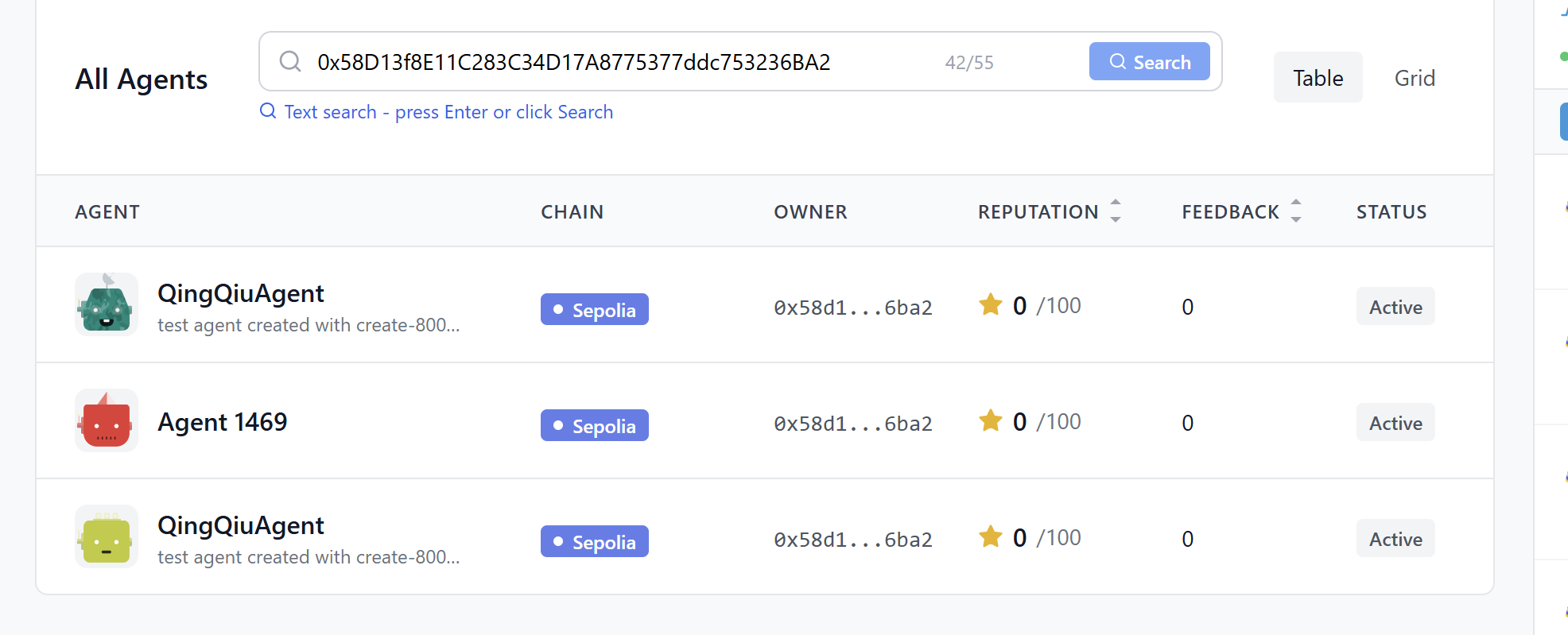The height and width of the screenshot is (635, 1568).
Task: Click the magnifier icon inside the search field
Action: (x=290, y=62)
